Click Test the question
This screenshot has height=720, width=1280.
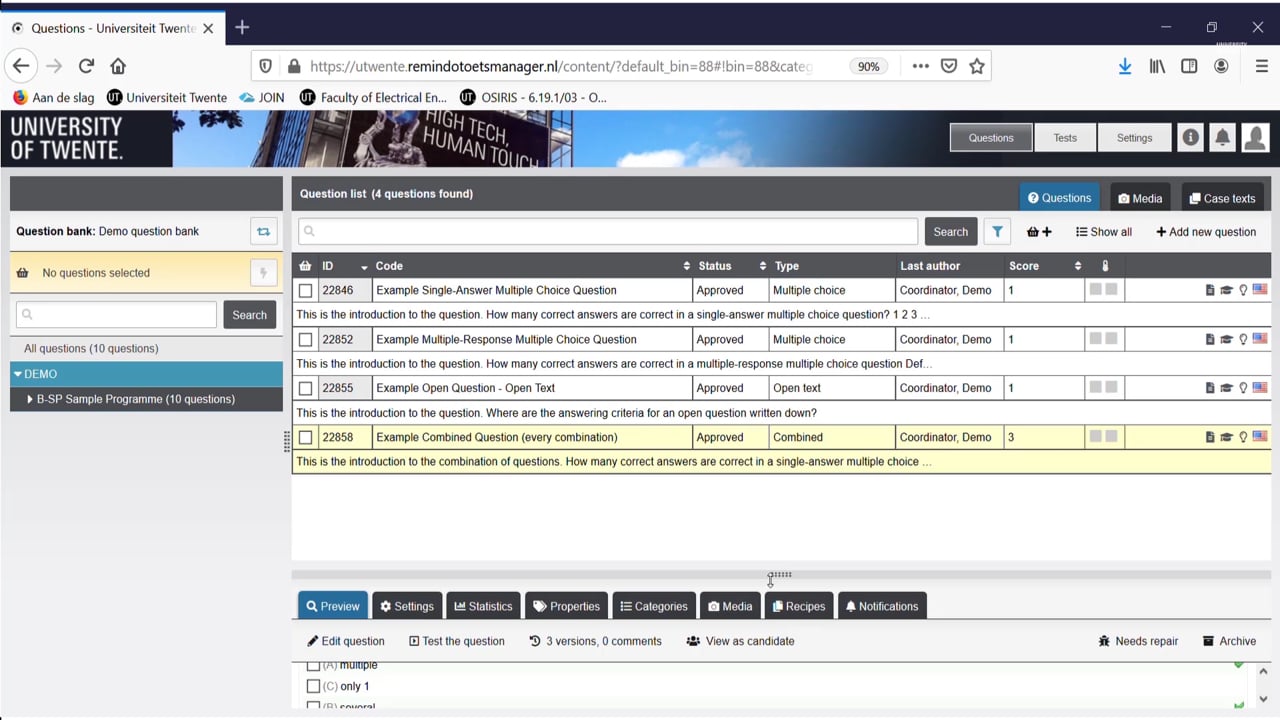(457, 641)
